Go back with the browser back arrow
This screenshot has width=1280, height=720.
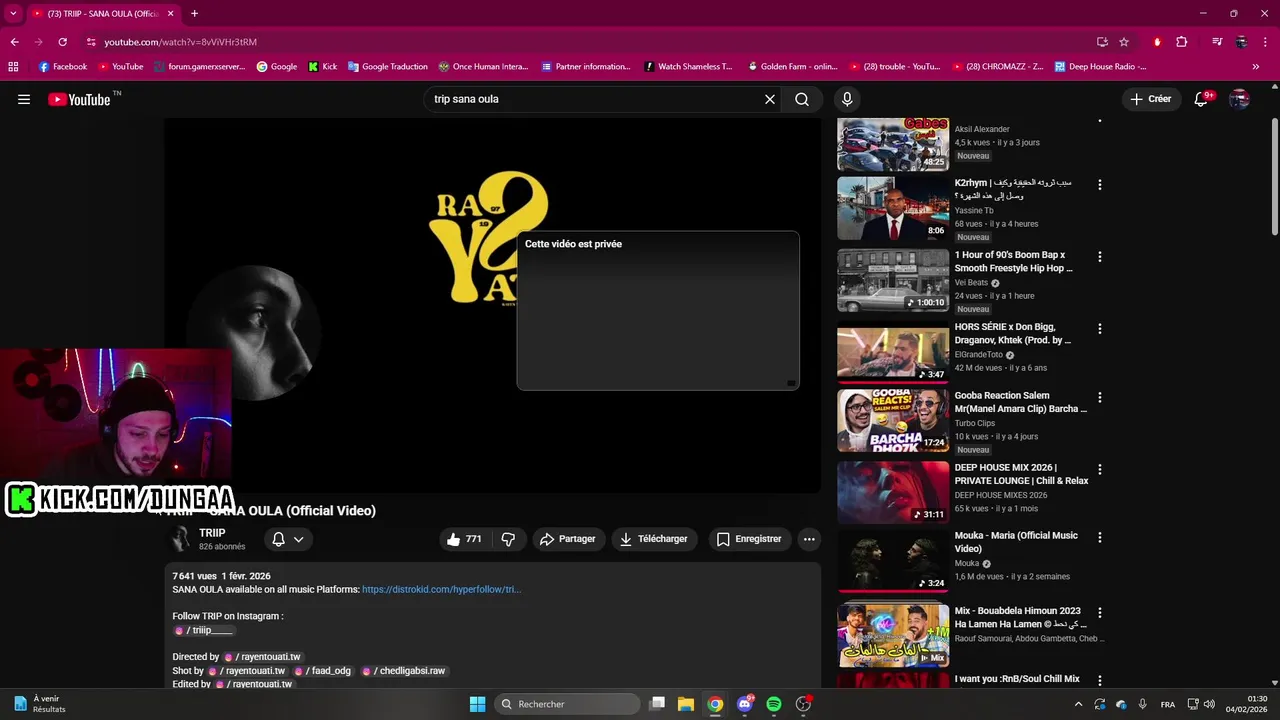click(x=14, y=42)
